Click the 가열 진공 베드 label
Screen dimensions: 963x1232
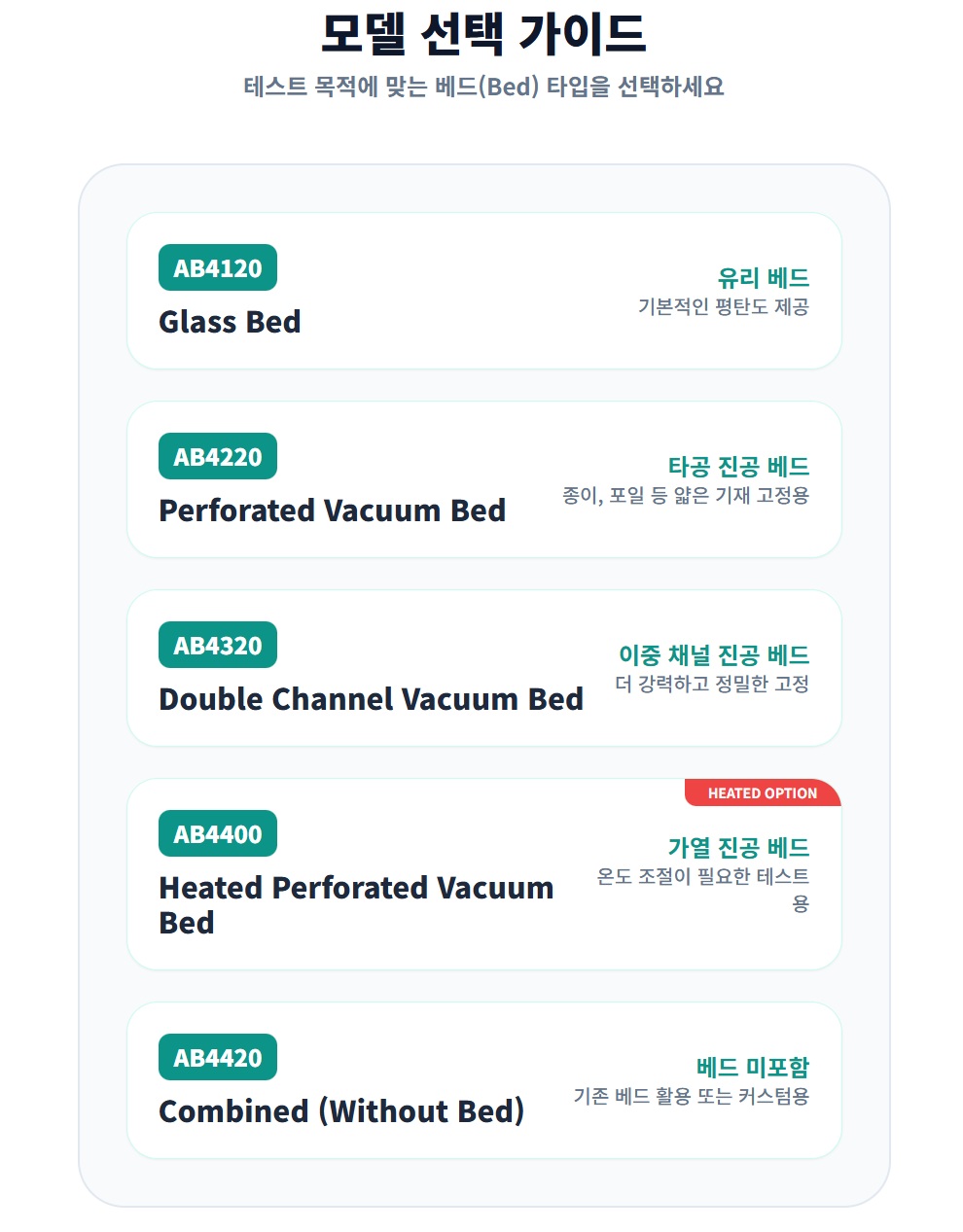[738, 848]
